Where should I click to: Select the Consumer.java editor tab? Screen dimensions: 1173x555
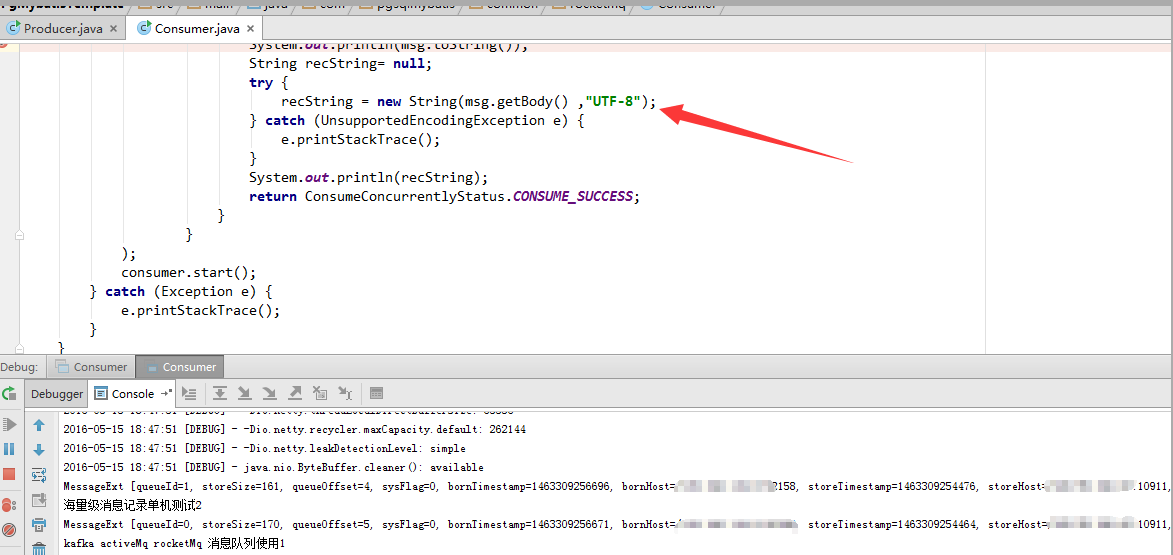click(x=196, y=28)
